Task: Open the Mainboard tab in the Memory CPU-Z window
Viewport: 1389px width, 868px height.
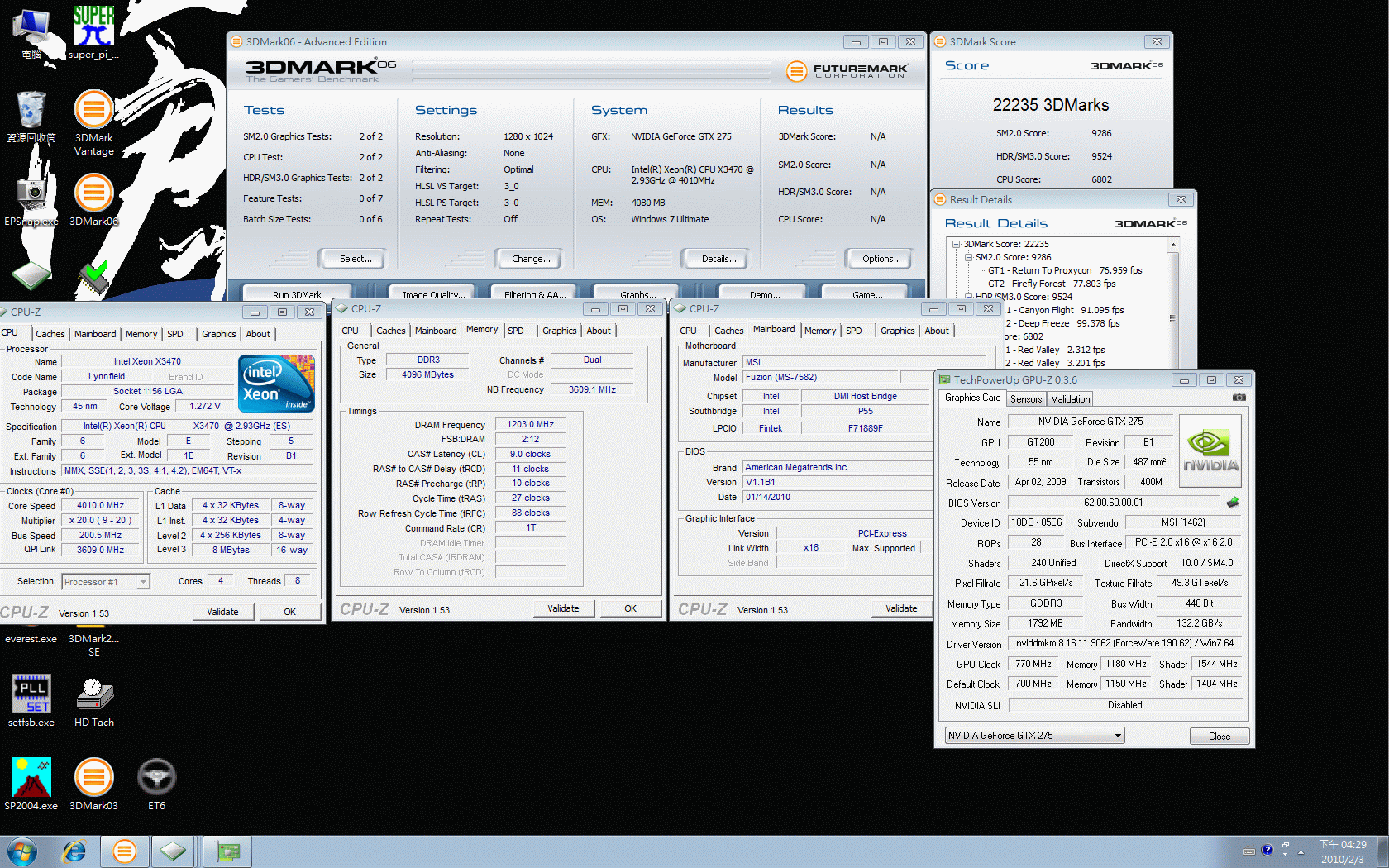Action: (x=436, y=331)
